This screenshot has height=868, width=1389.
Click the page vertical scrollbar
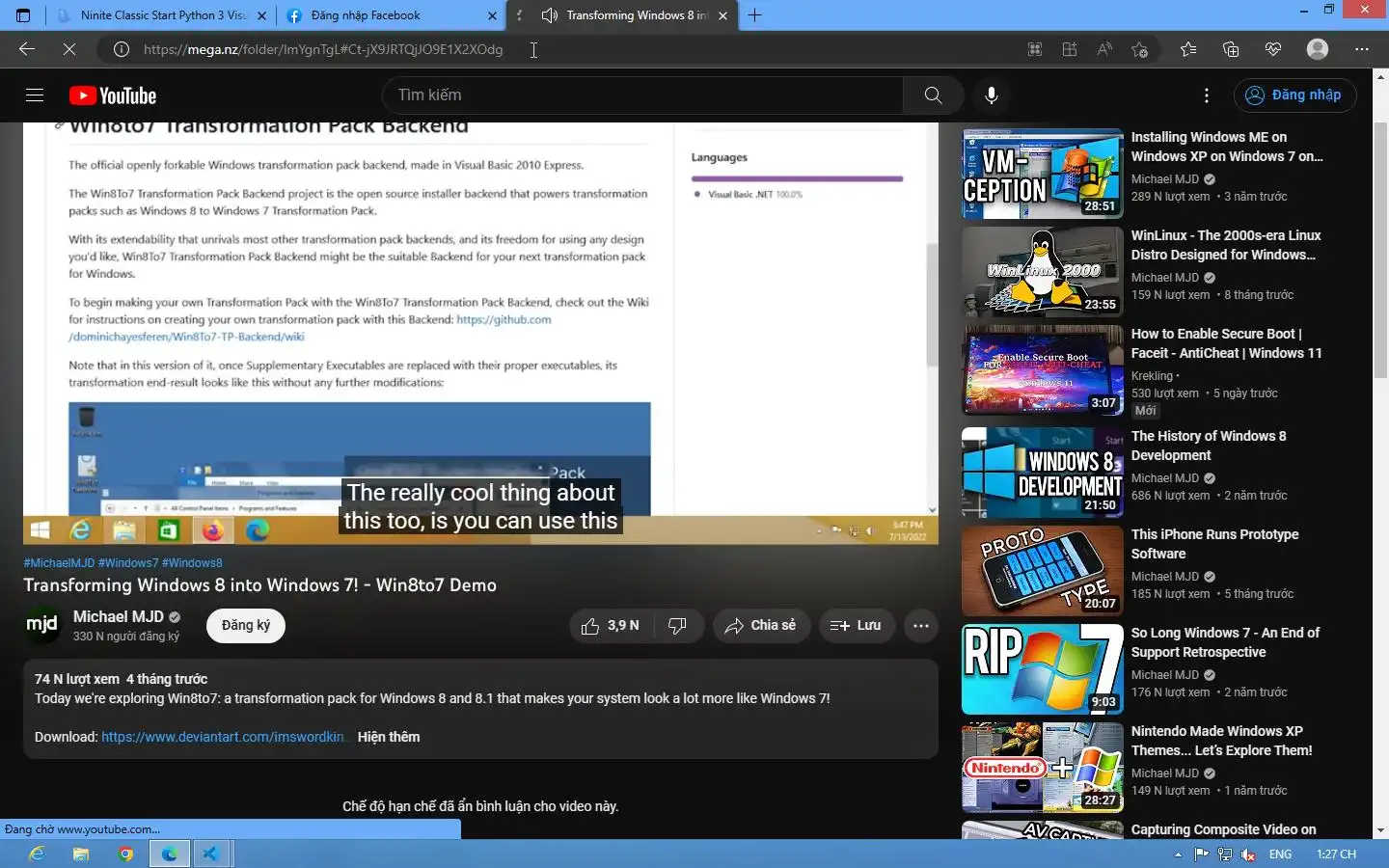(1380, 251)
